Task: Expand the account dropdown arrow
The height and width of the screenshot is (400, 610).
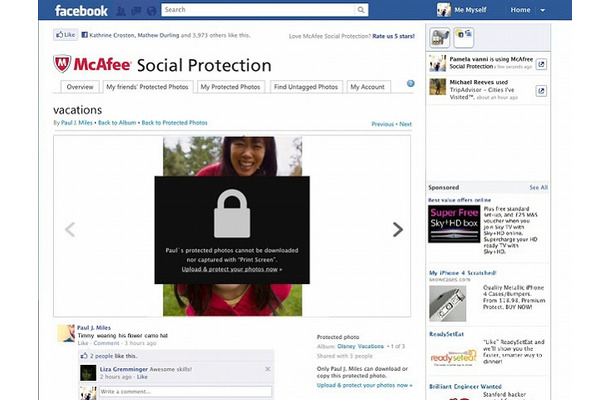Action: click(x=543, y=11)
